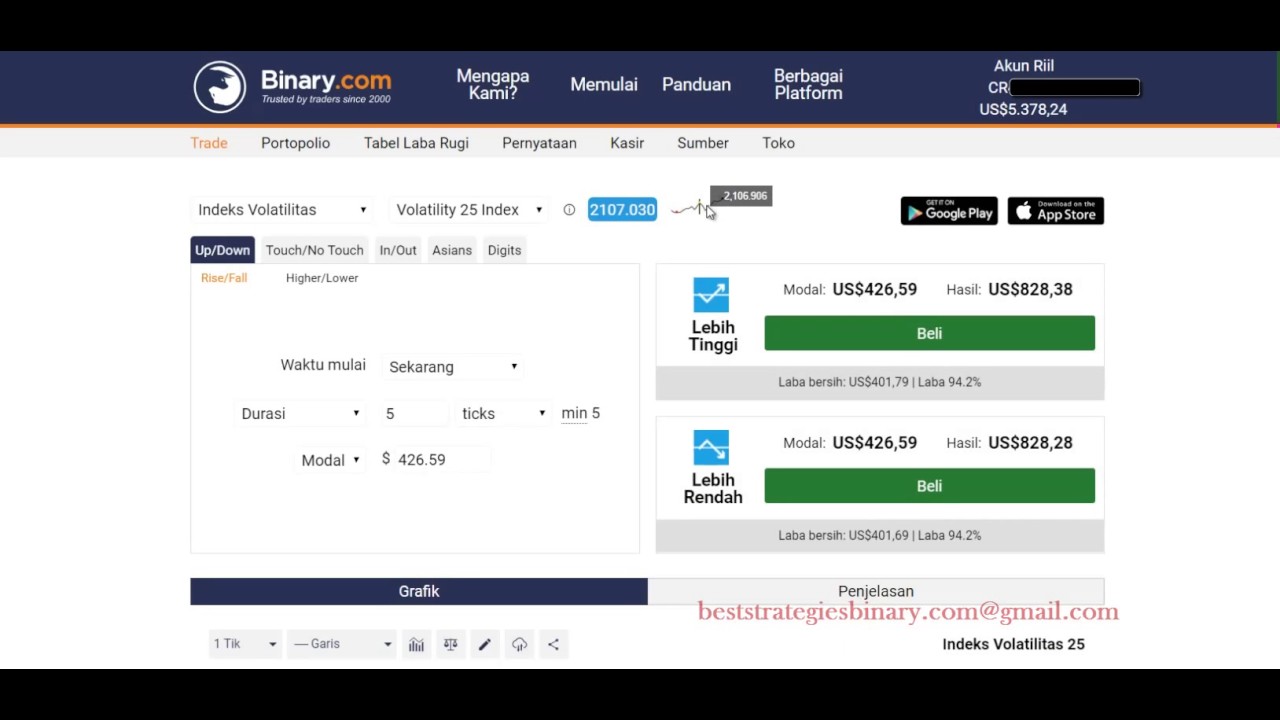Click the Modal amount field 426.59

[x=440, y=460]
